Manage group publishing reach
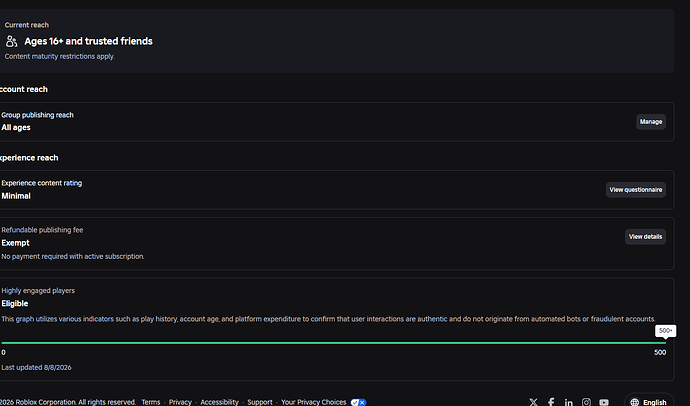This screenshot has width=690, height=406. point(651,122)
